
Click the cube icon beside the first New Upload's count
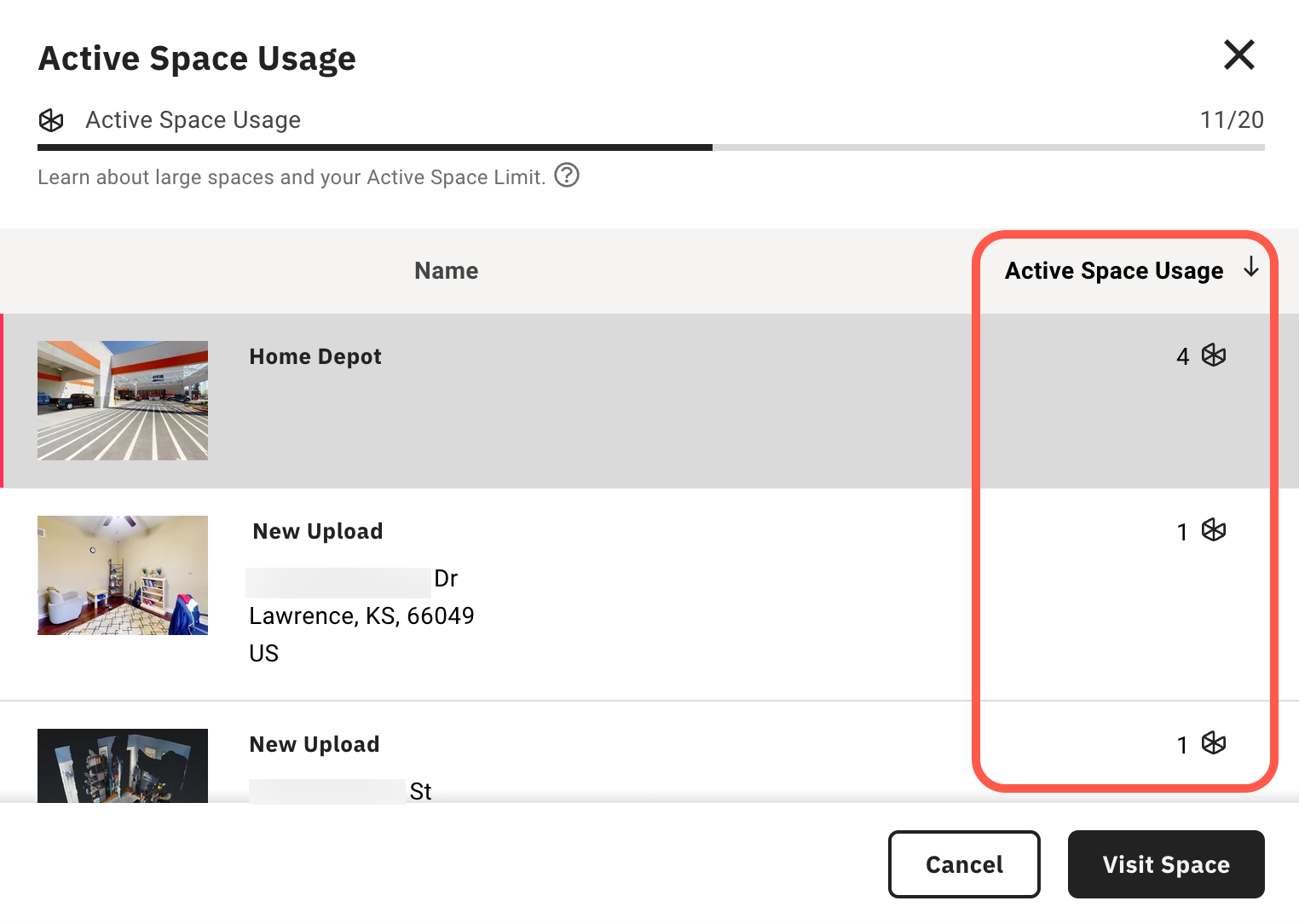point(1213,530)
